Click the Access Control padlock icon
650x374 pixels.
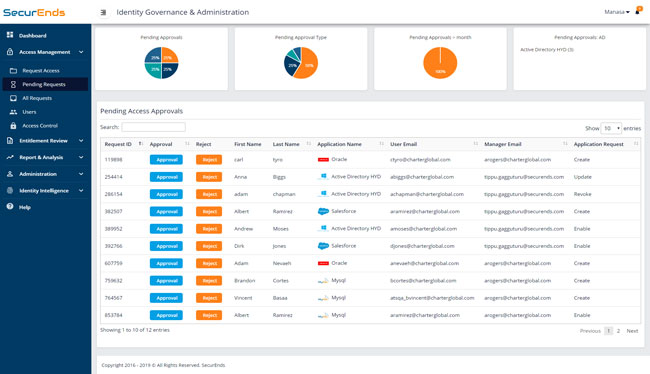13,126
